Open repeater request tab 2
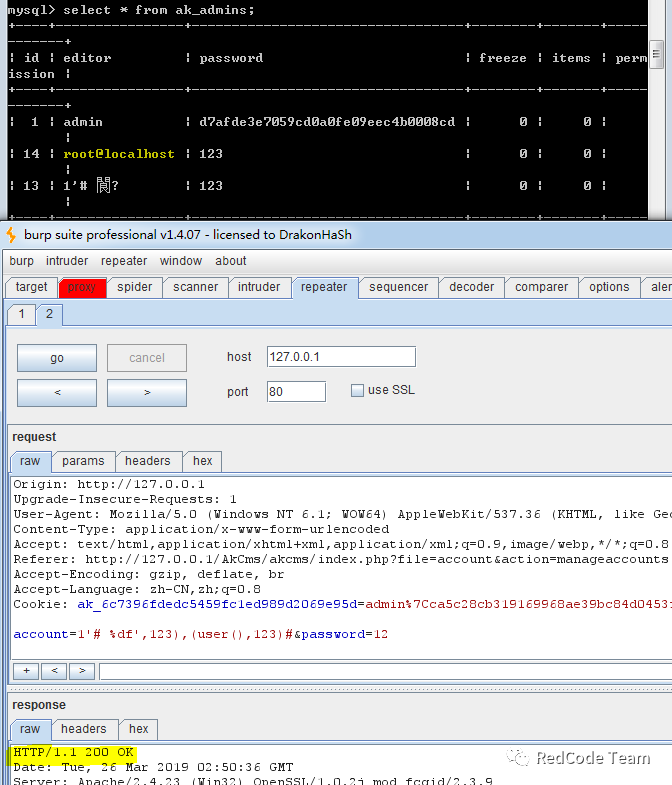672x785 pixels. point(49,314)
